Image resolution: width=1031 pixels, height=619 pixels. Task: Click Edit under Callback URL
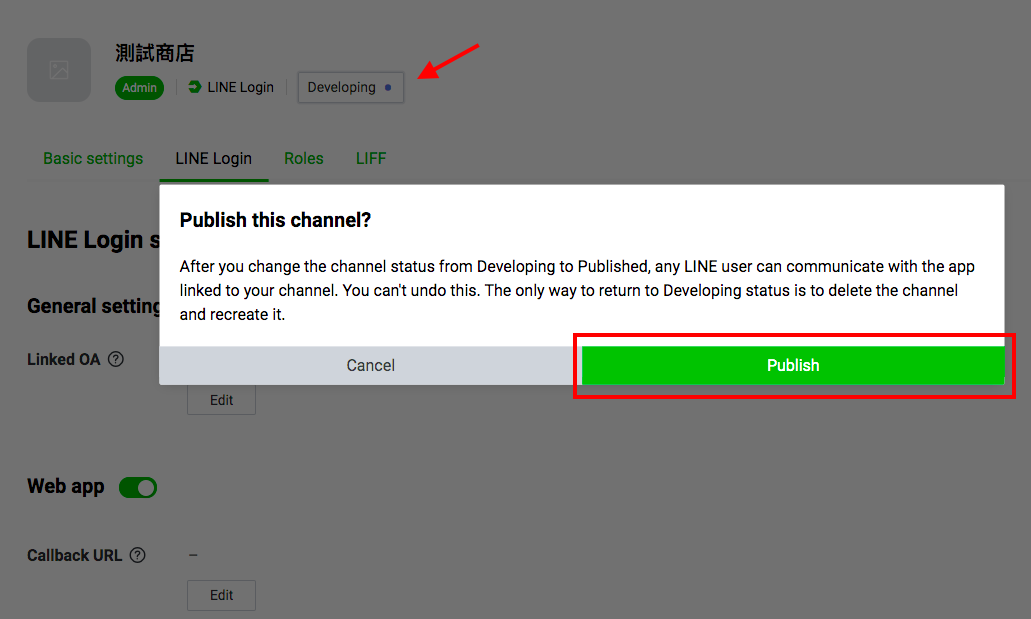(222, 595)
